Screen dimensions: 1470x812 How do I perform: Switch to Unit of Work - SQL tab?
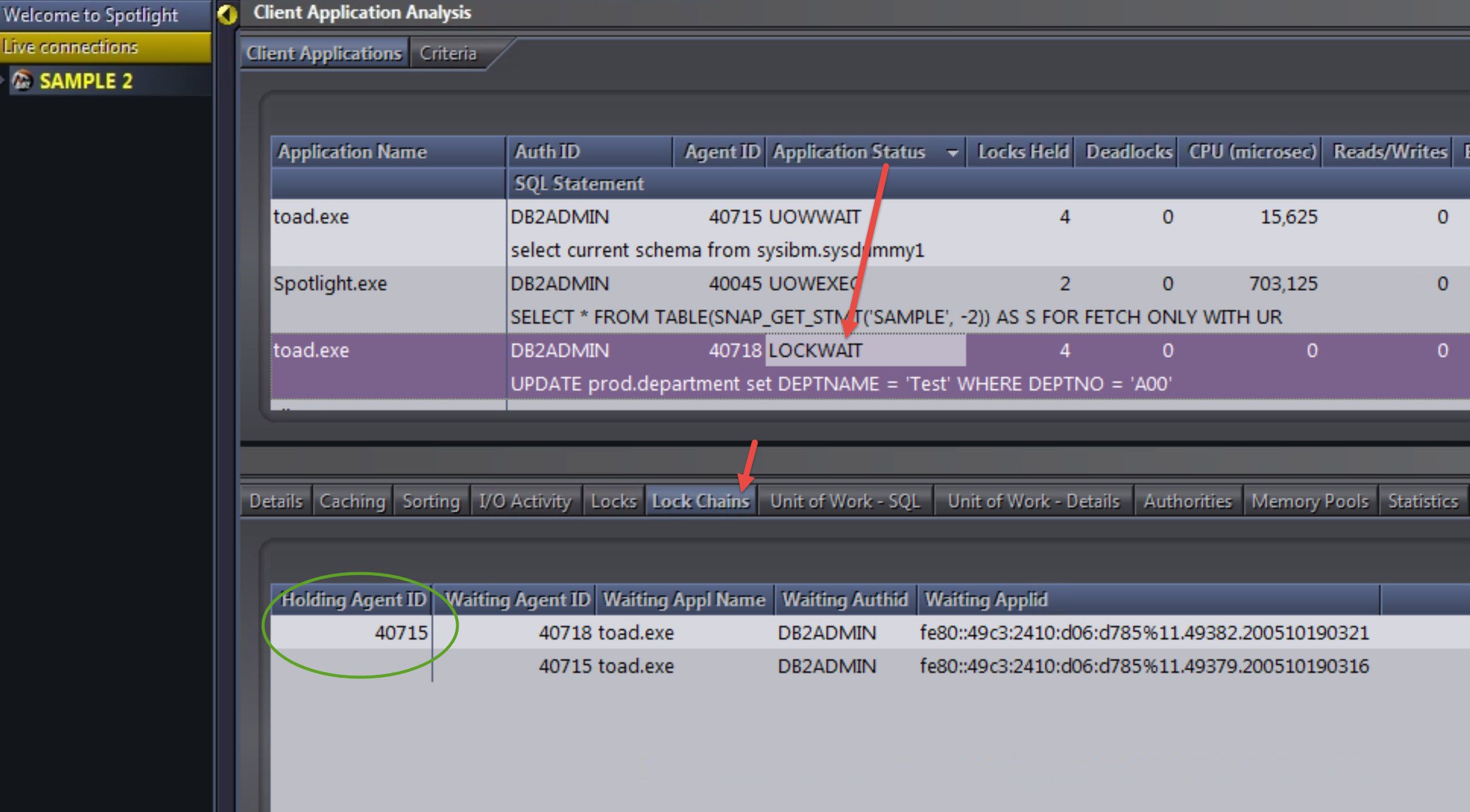pos(844,501)
